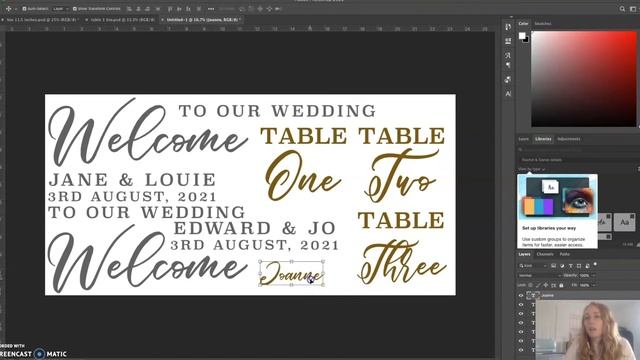Click the 'Aa' character style library thumbnail

coord(624,222)
